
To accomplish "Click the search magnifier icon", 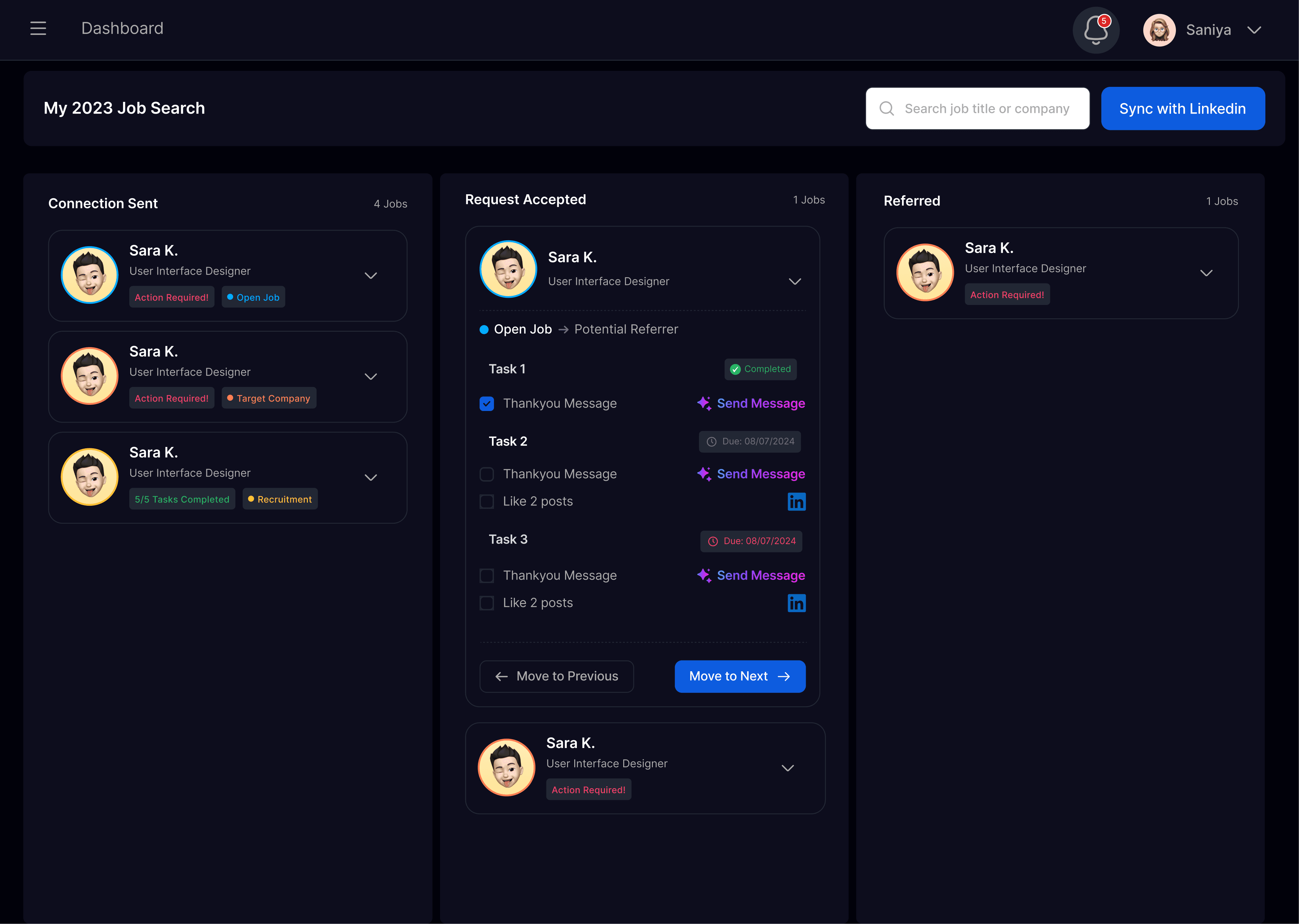I will 887,109.
